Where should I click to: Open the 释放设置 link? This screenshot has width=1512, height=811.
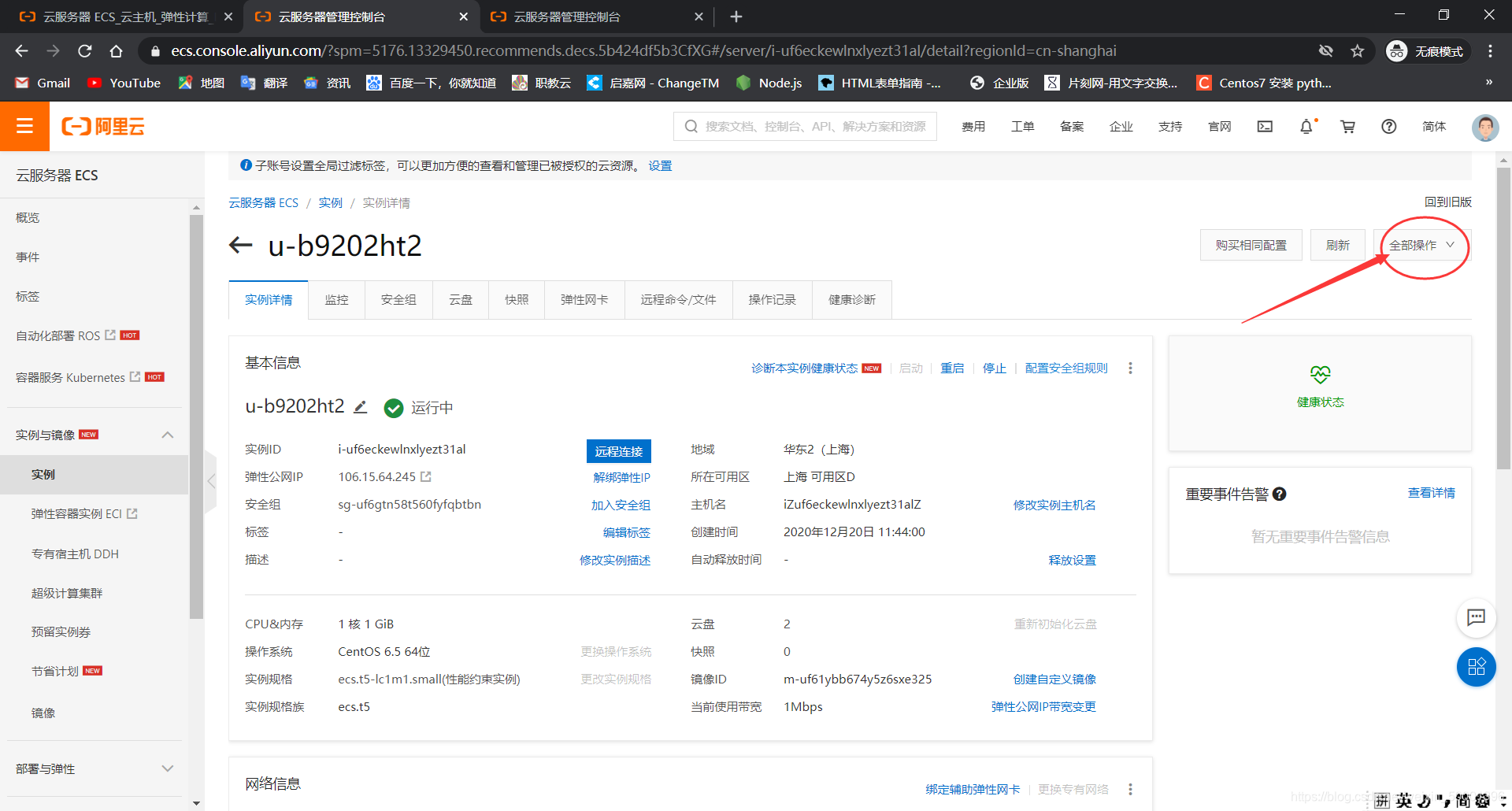coord(1071,560)
